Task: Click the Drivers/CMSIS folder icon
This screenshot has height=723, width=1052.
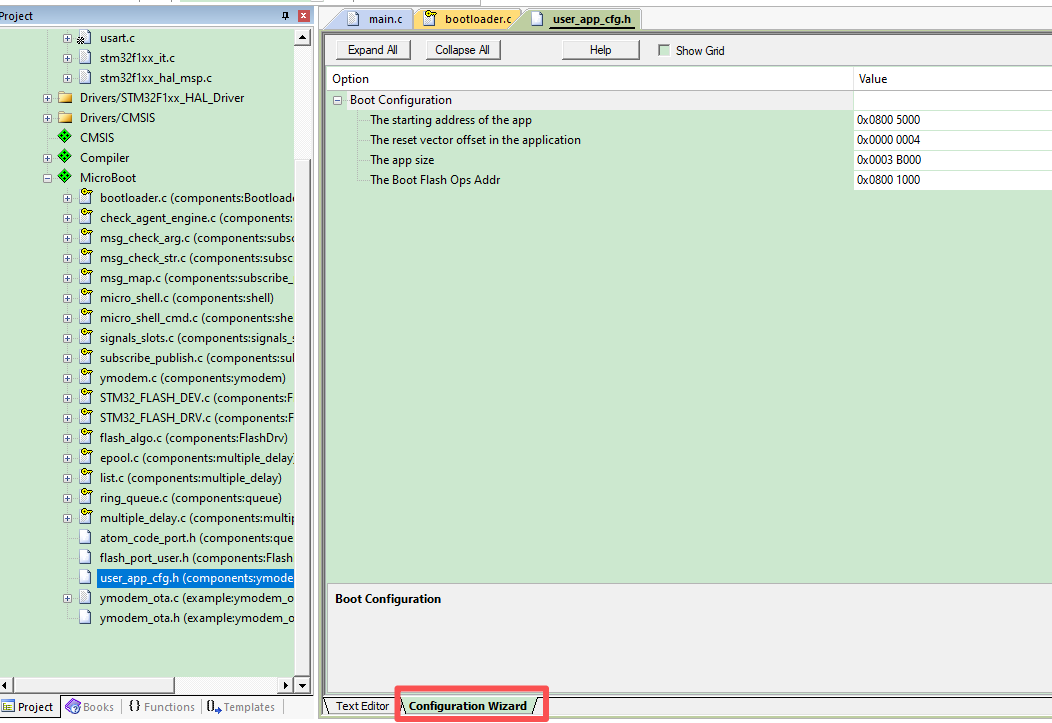Action: pos(65,117)
